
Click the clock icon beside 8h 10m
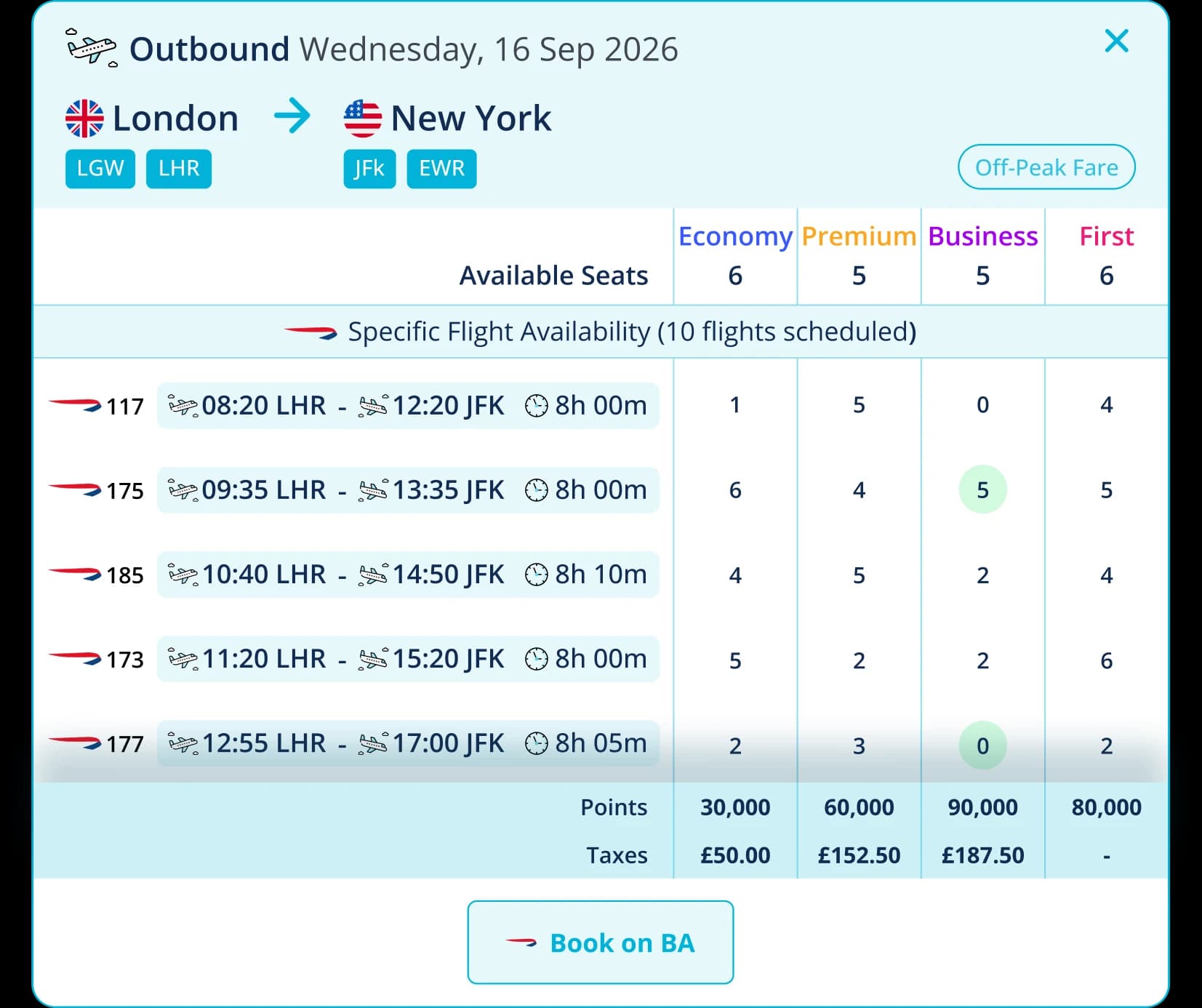click(x=537, y=575)
